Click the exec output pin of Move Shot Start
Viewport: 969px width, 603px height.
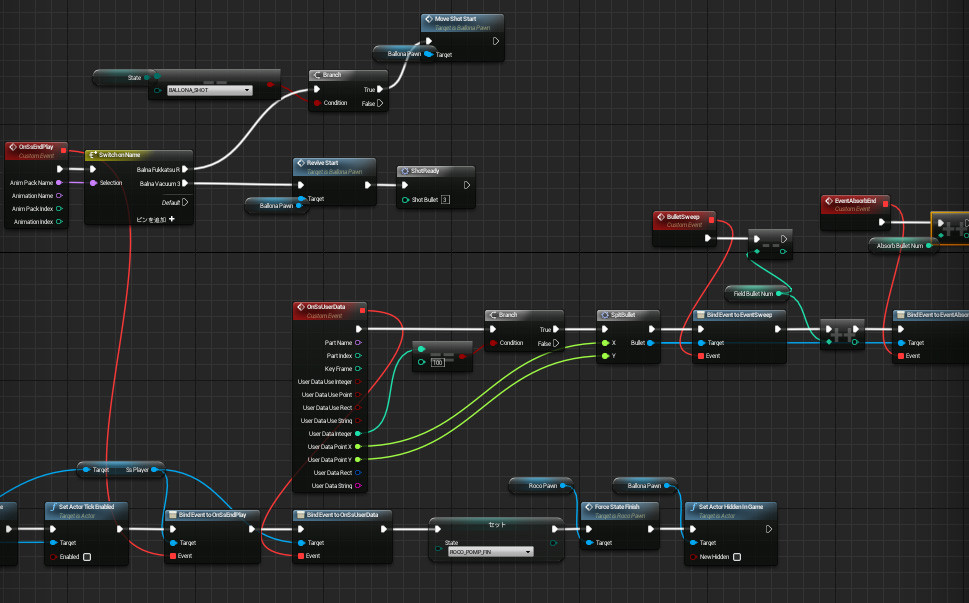click(496, 41)
